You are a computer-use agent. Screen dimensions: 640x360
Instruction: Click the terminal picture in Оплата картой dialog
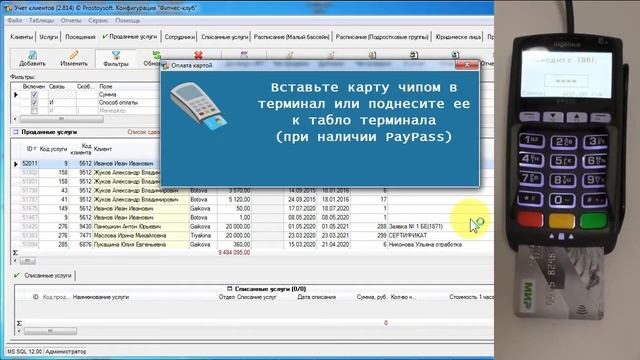click(x=198, y=106)
